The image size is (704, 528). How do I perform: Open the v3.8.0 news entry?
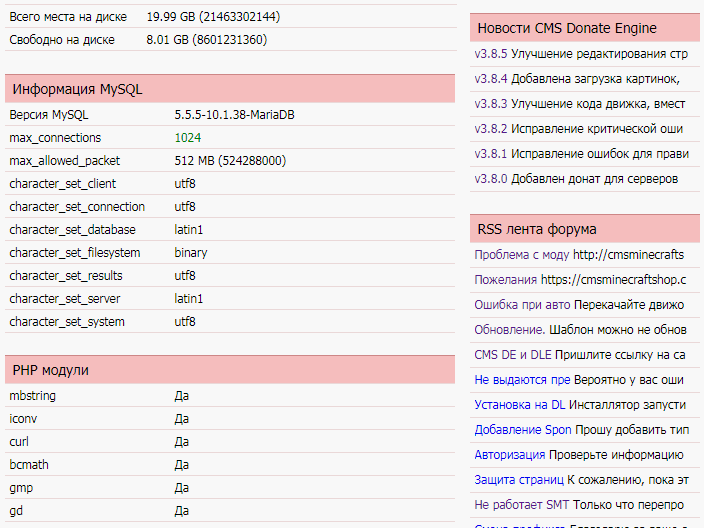(x=490, y=179)
